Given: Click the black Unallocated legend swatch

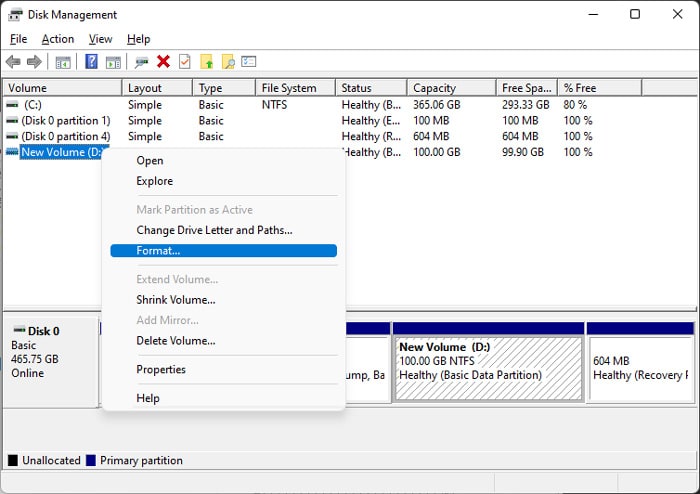Looking at the screenshot, I should tap(13, 461).
